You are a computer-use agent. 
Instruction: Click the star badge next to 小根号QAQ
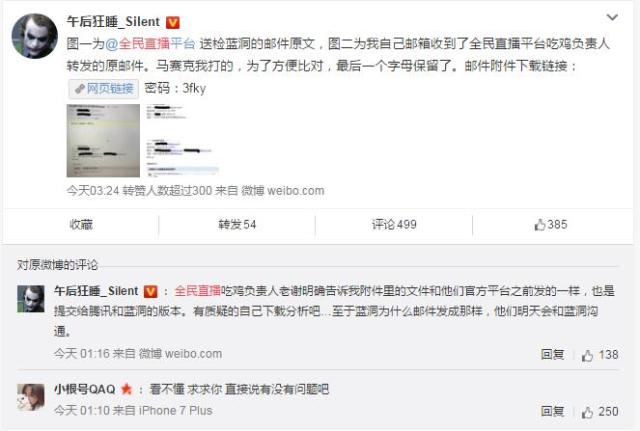click(x=127, y=389)
